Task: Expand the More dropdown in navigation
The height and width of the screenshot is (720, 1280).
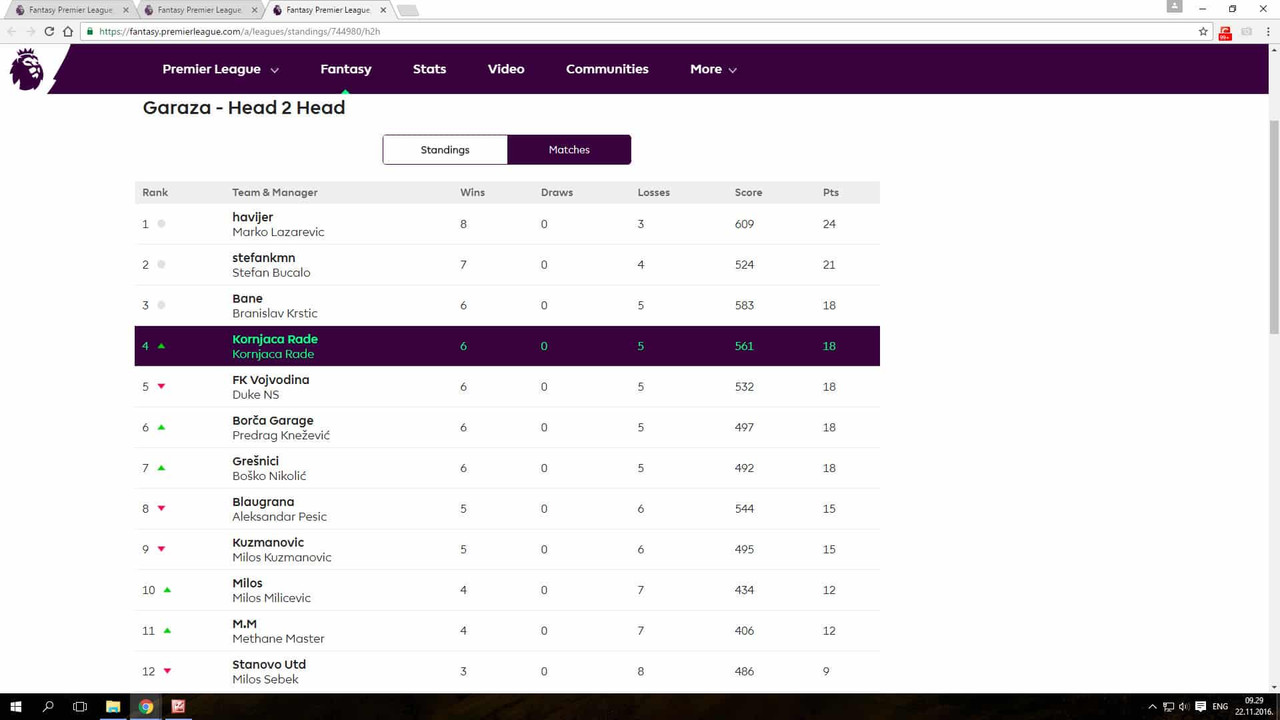Action: click(x=713, y=69)
